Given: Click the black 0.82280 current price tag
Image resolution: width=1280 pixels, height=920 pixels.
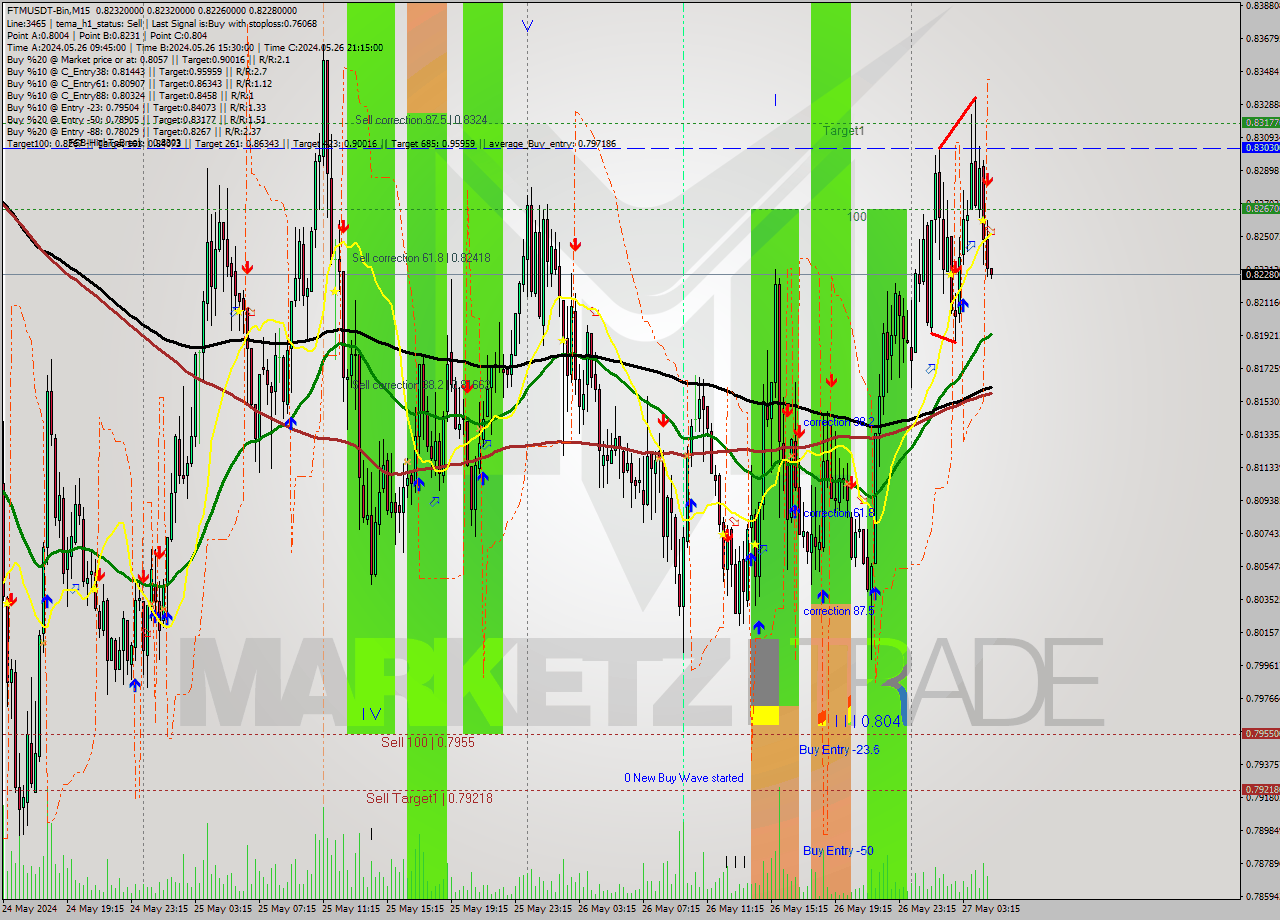Looking at the screenshot, I should 1260,274.
